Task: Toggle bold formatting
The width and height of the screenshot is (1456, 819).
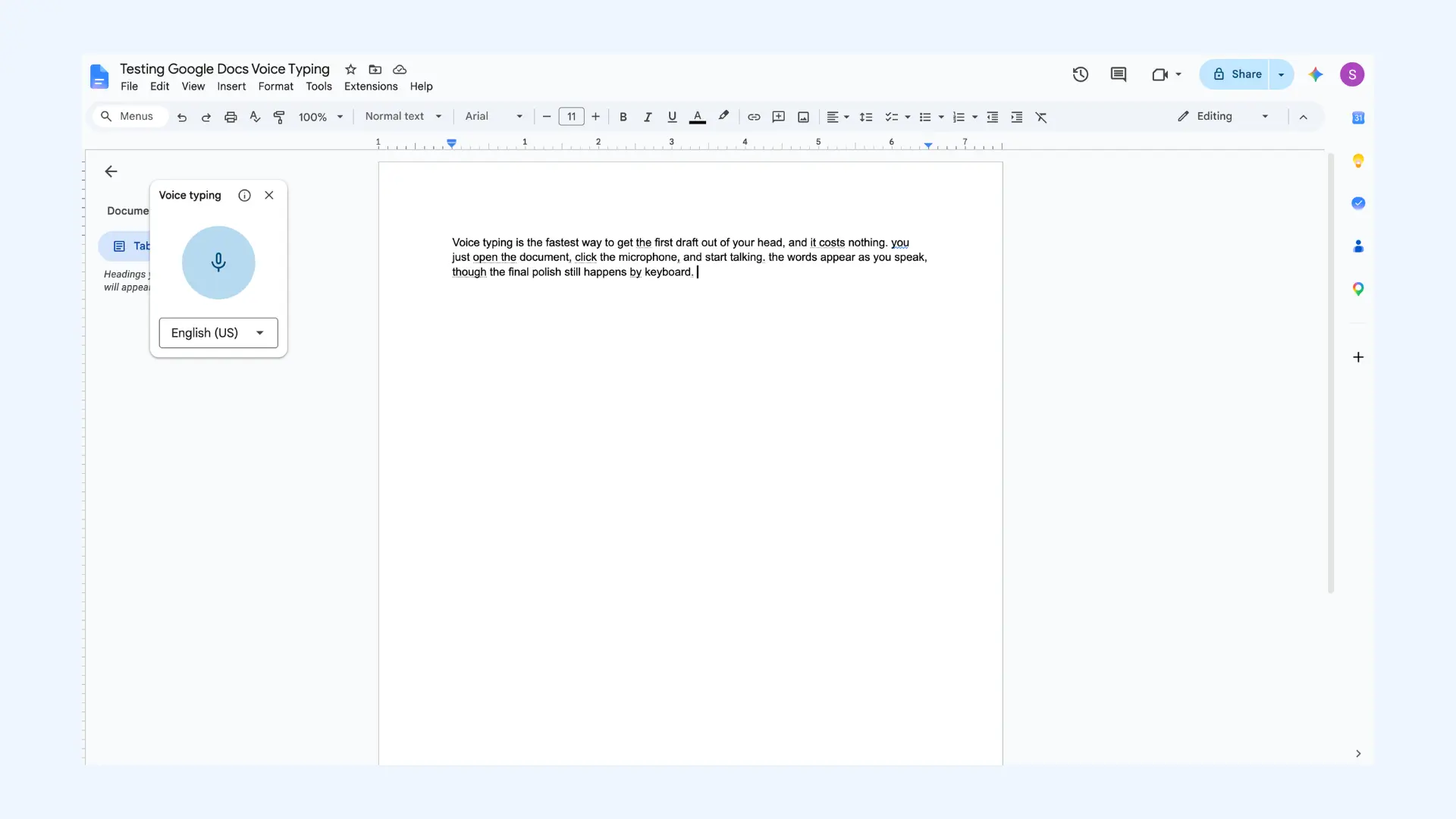Action: 623,117
